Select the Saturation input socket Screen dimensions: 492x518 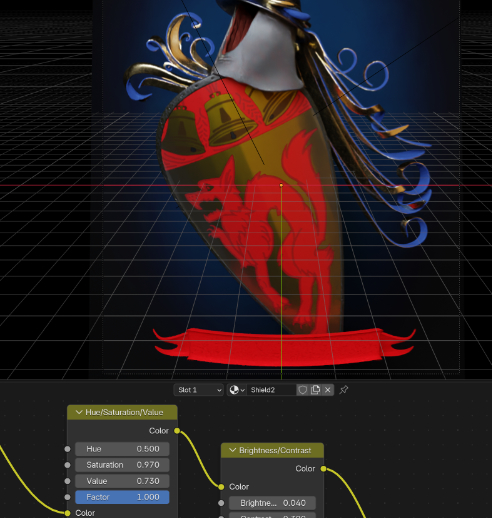[x=67, y=465]
